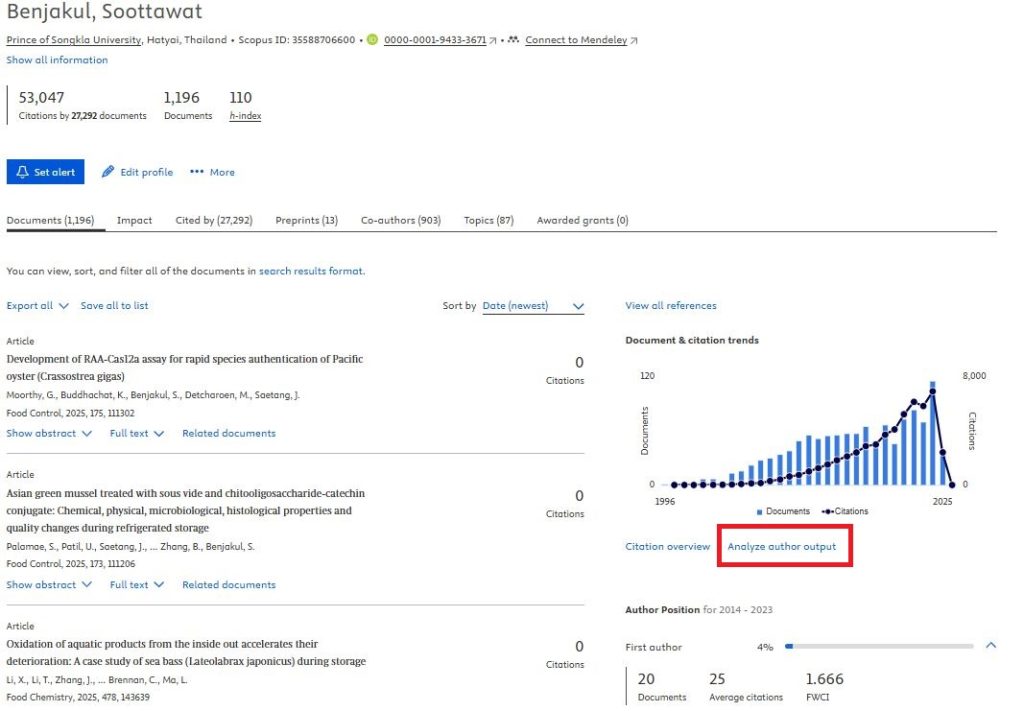The width and height of the screenshot is (1024, 711).
Task: Click the green ORCID icon
Action: click(372, 40)
